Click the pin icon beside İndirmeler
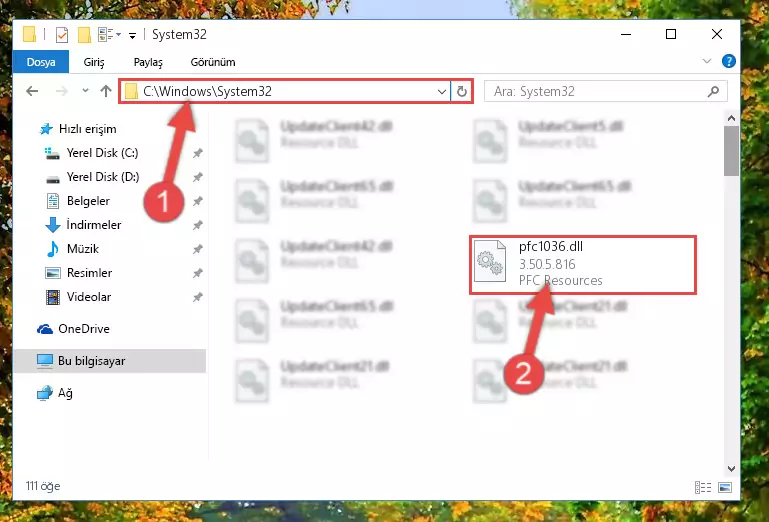This screenshot has height=522, width=769. point(198,225)
